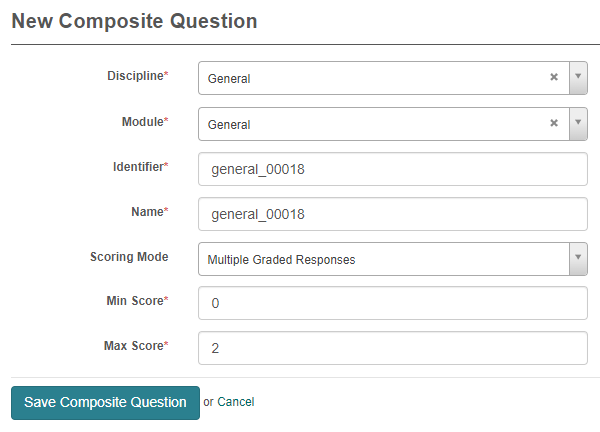Clear the Module selection with its X icon
This screenshot has width=600, height=432.
click(x=554, y=123)
